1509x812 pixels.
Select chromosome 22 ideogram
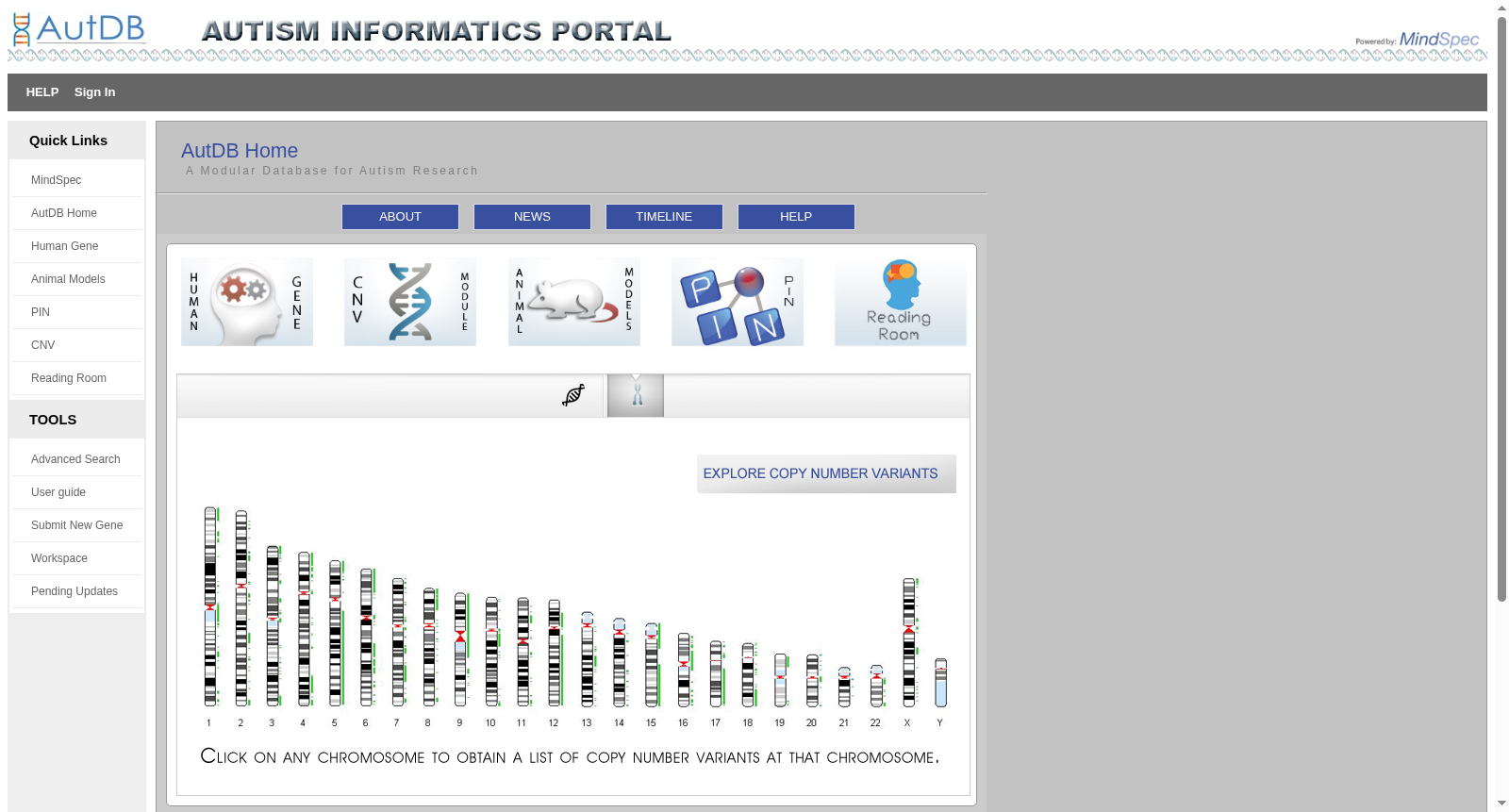tap(876, 686)
